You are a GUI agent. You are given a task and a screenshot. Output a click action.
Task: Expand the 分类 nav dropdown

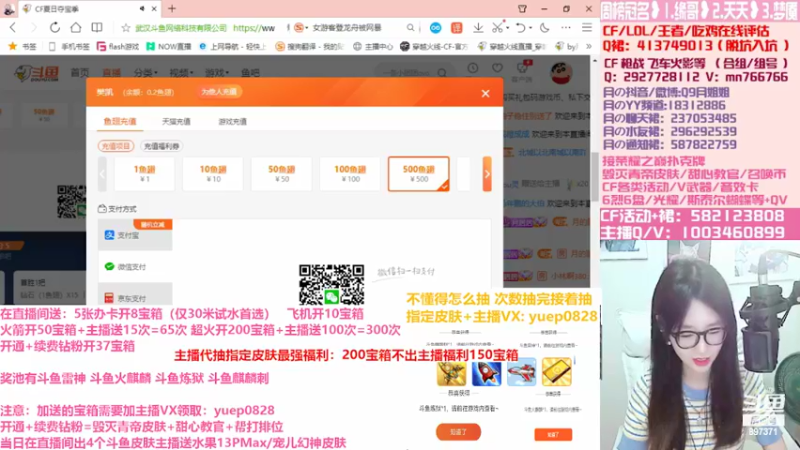[x=145, y=72]
